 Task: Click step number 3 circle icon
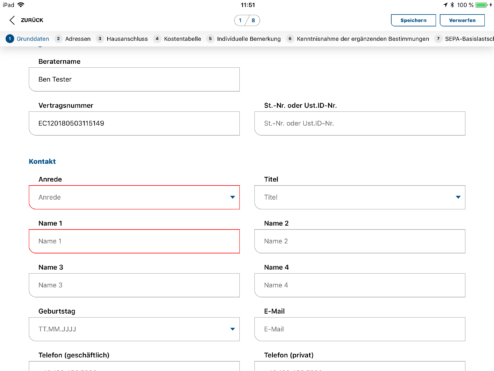pos(100,39)
